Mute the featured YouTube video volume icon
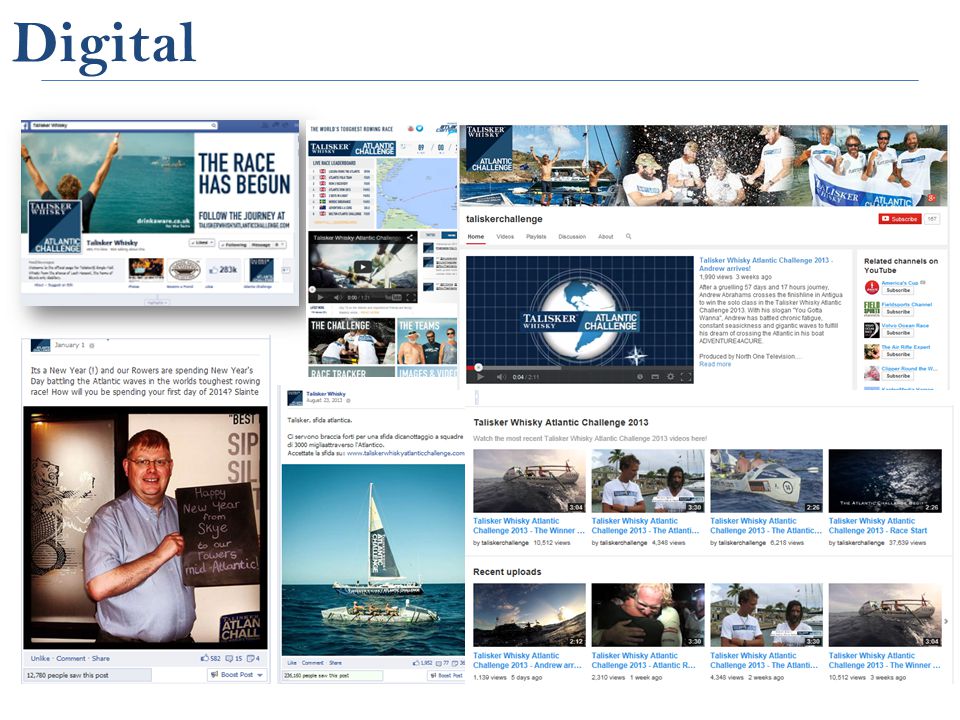This screenshot has height=720, width=960. (x=501, y=377)
